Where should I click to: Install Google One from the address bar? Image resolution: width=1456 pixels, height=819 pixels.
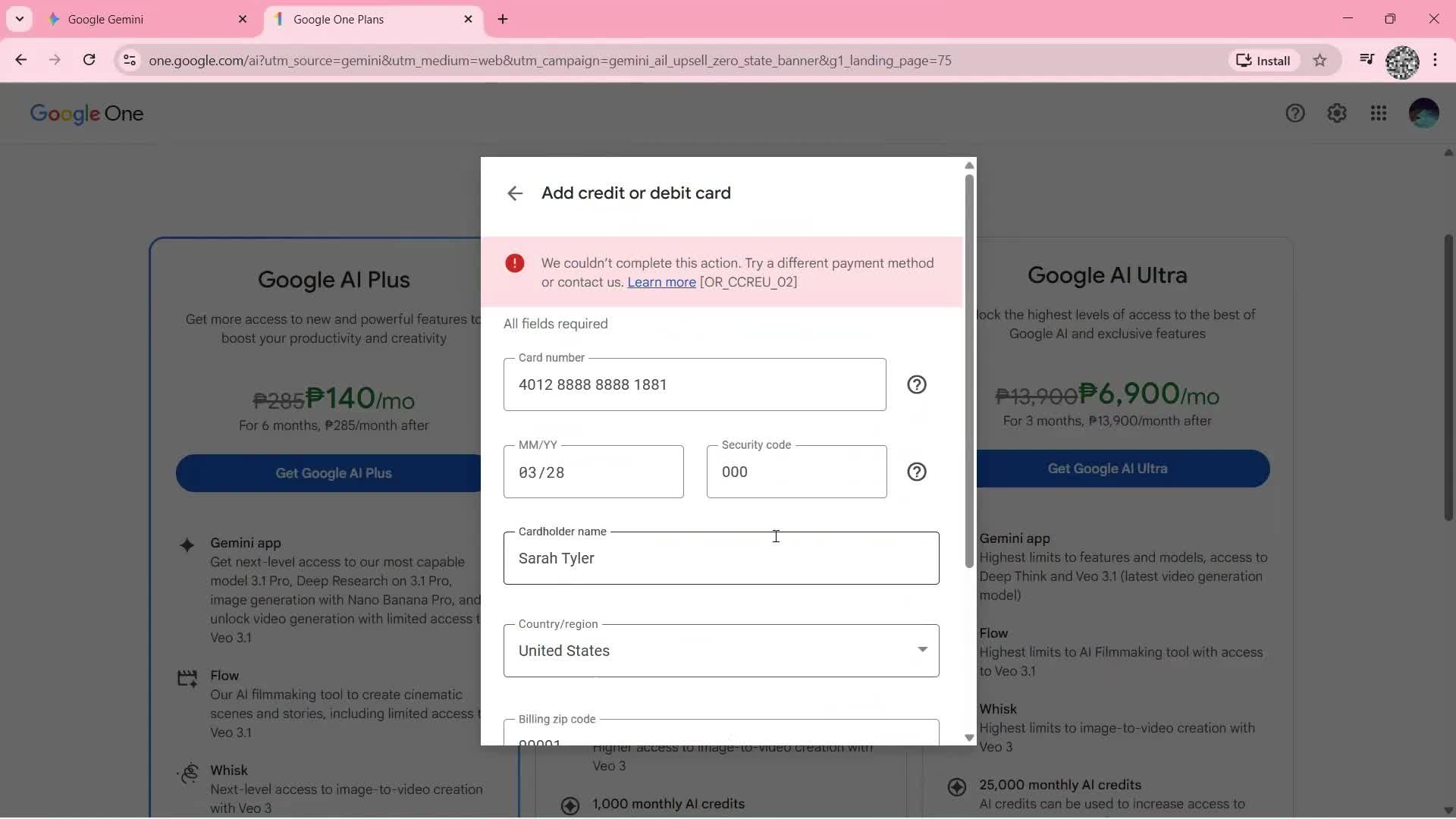click(1263, 60)
